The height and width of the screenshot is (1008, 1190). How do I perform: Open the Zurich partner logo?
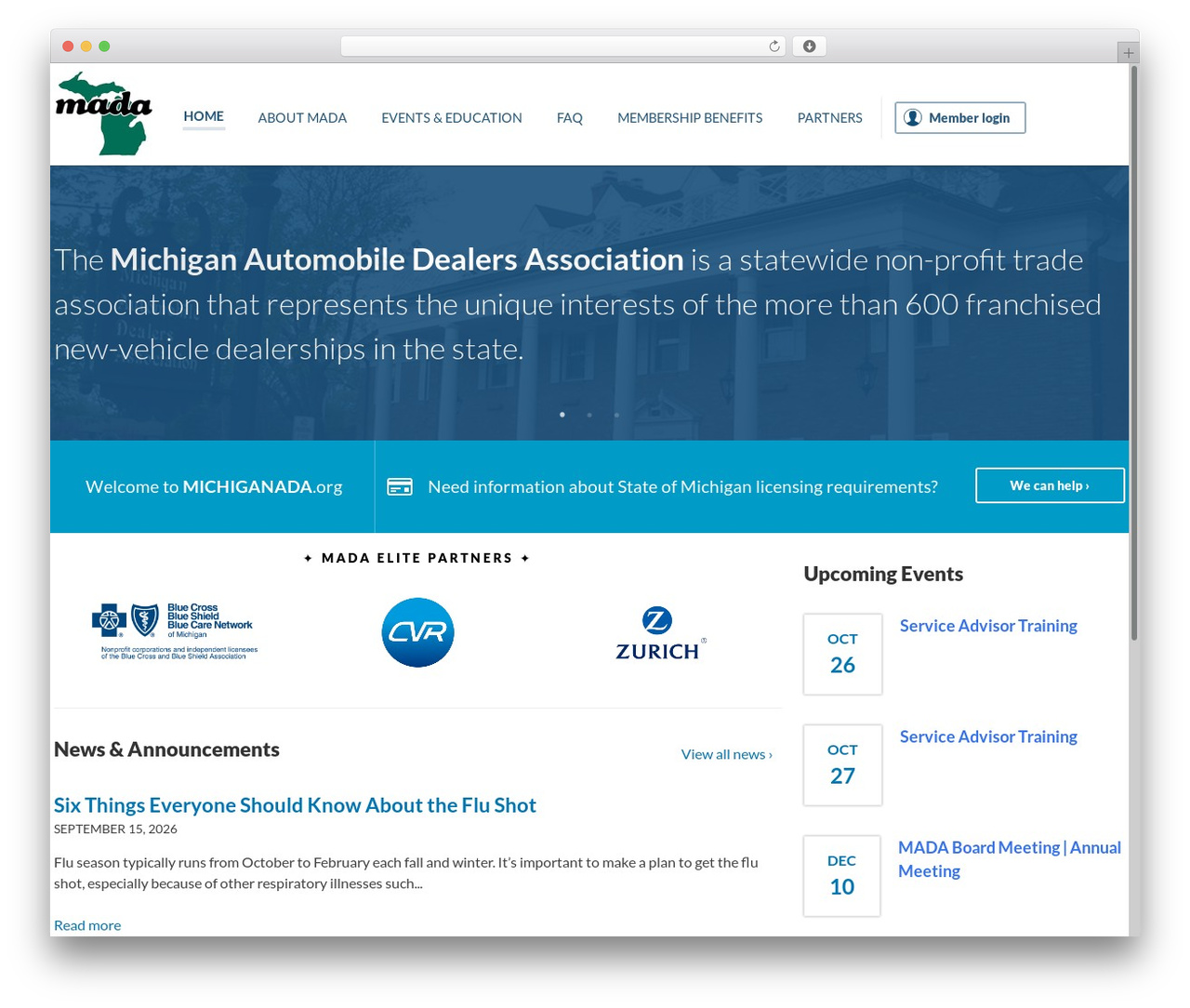tap(660, 633)
